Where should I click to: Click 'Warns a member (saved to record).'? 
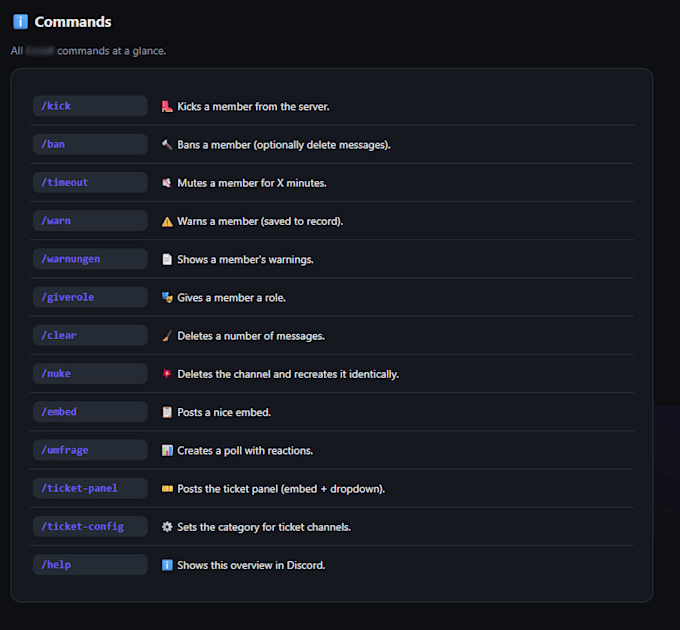tap(260, 221)
